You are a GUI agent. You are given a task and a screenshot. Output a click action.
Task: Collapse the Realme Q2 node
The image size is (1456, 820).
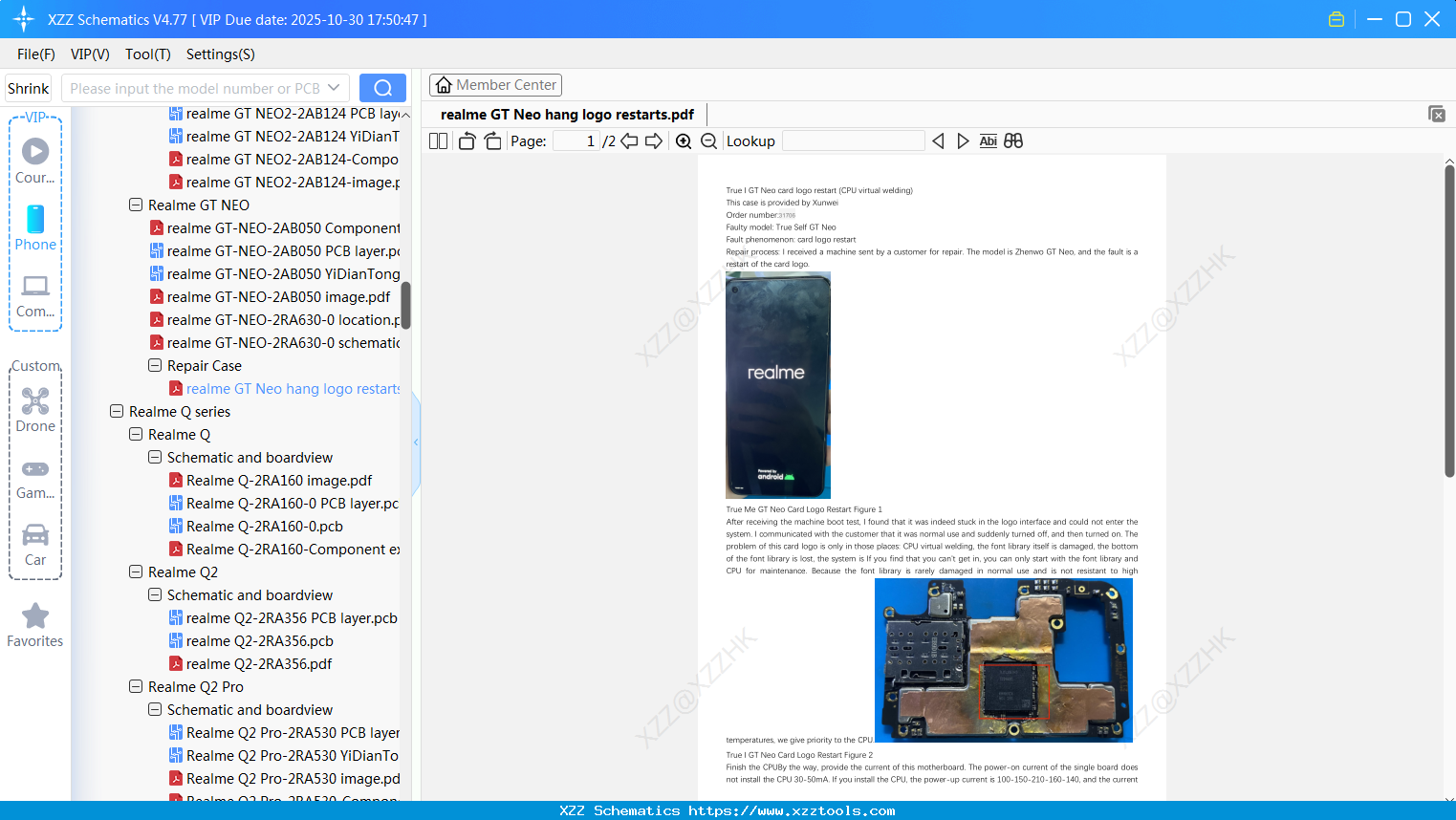pos(136,572)
